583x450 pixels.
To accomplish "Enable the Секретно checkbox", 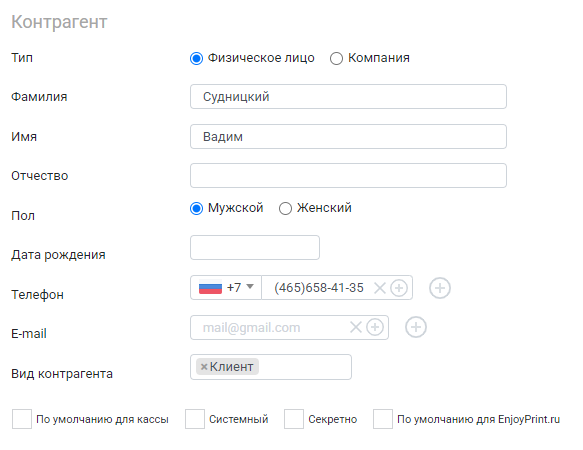I will (x=294, y=419).
